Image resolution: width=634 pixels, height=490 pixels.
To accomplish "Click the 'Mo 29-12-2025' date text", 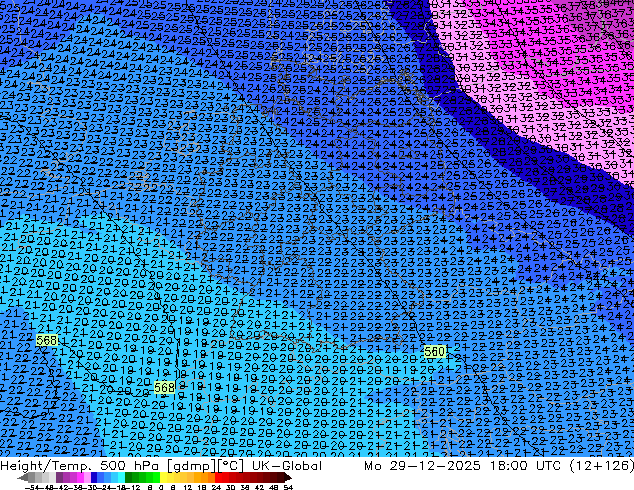I will click(422, 466).
